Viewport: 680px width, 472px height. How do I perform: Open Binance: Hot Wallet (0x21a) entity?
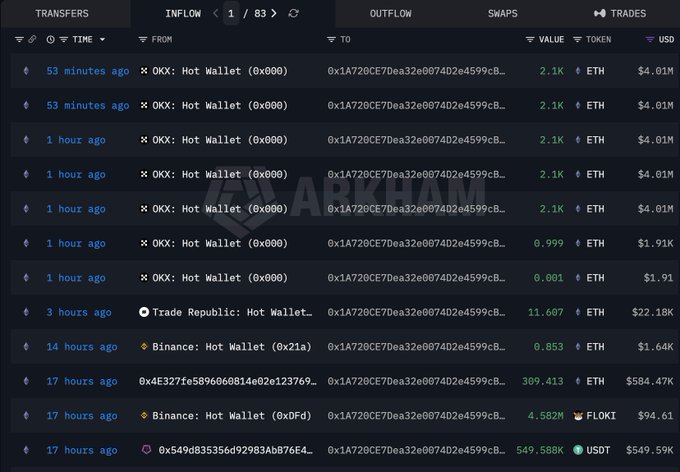point(232,347)
